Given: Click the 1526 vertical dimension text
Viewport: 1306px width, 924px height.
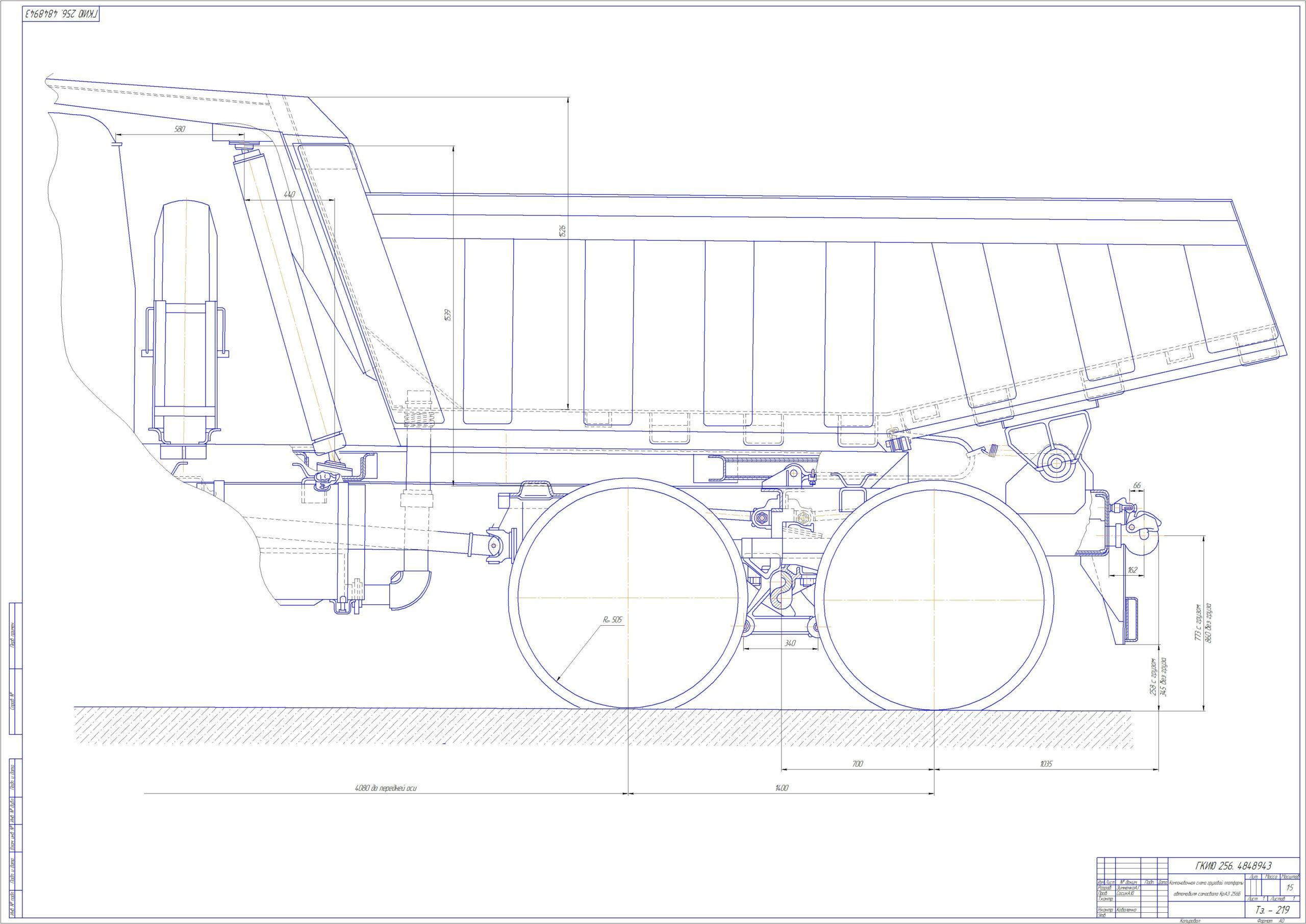Looking at the screenshot, I should coord(563,230).
